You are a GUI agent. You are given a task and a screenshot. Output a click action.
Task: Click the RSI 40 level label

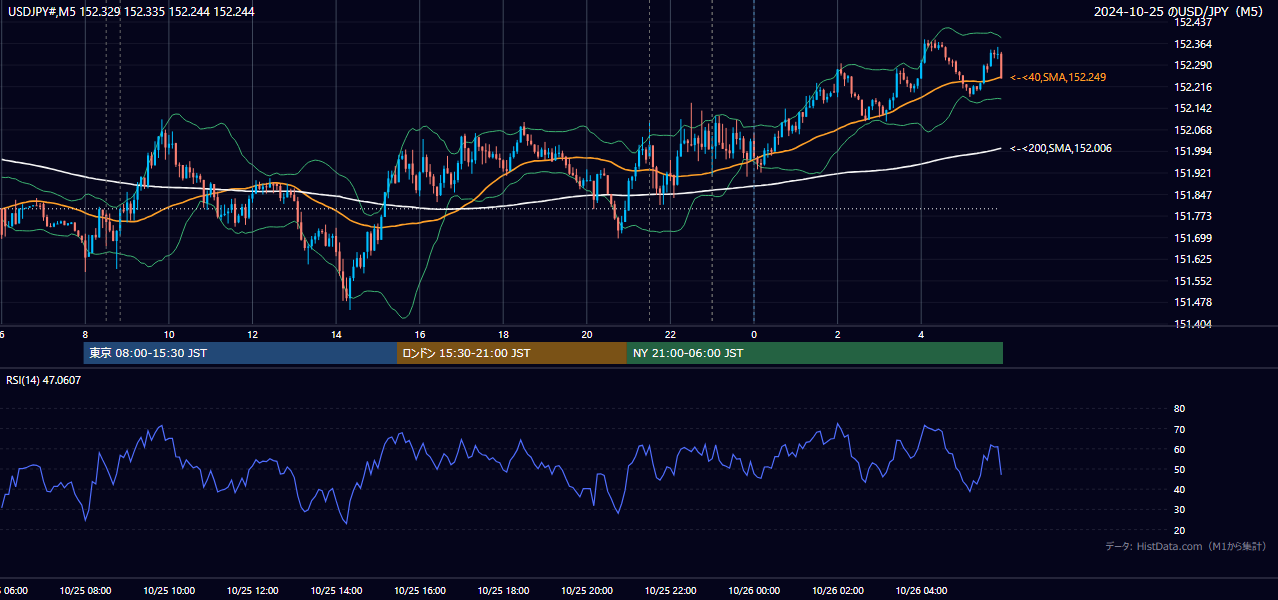[1179, 489]
